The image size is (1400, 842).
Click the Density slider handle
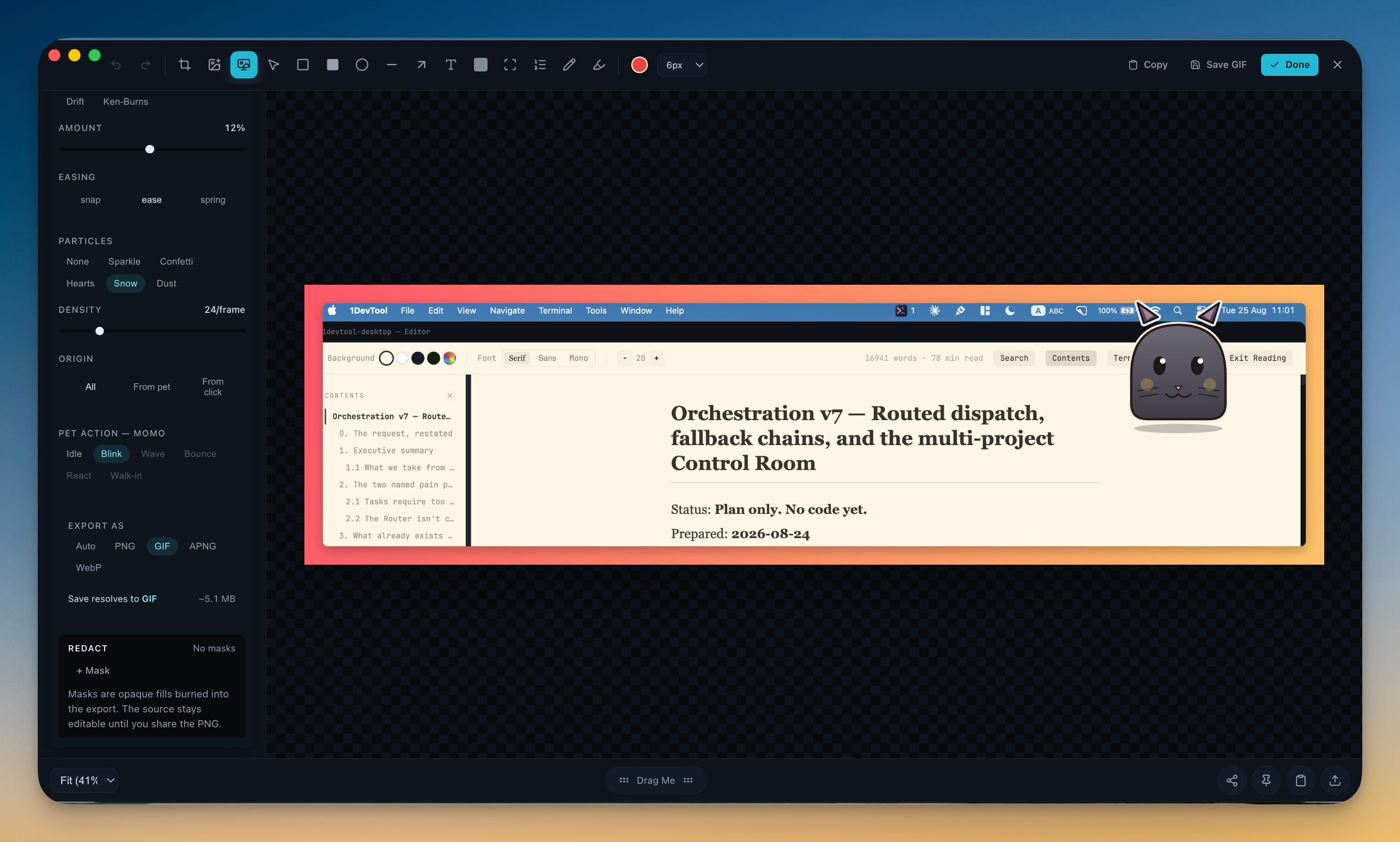click(x=100, y=331)
